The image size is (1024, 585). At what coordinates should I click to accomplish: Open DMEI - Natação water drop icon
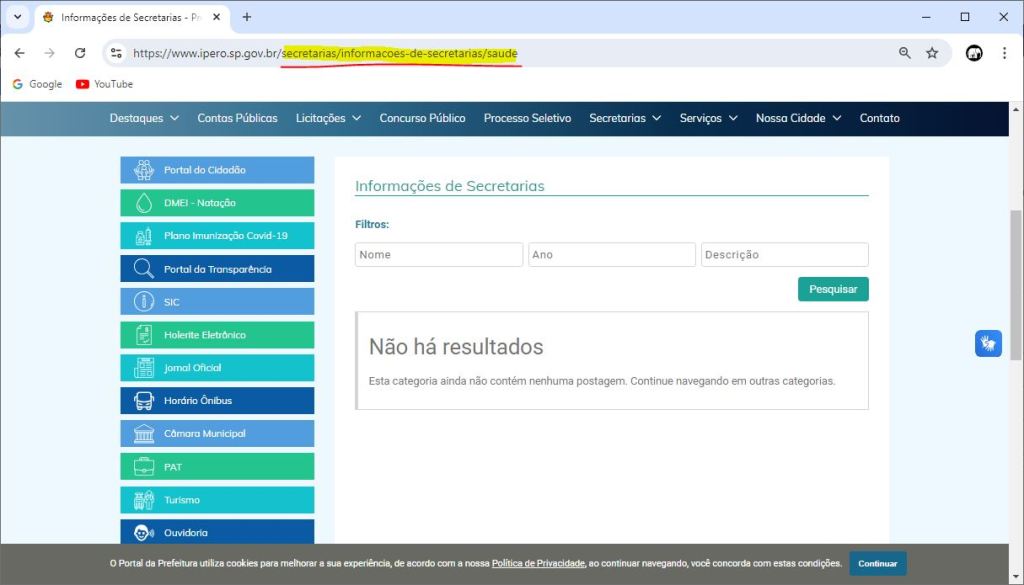[x=144, y=203]
